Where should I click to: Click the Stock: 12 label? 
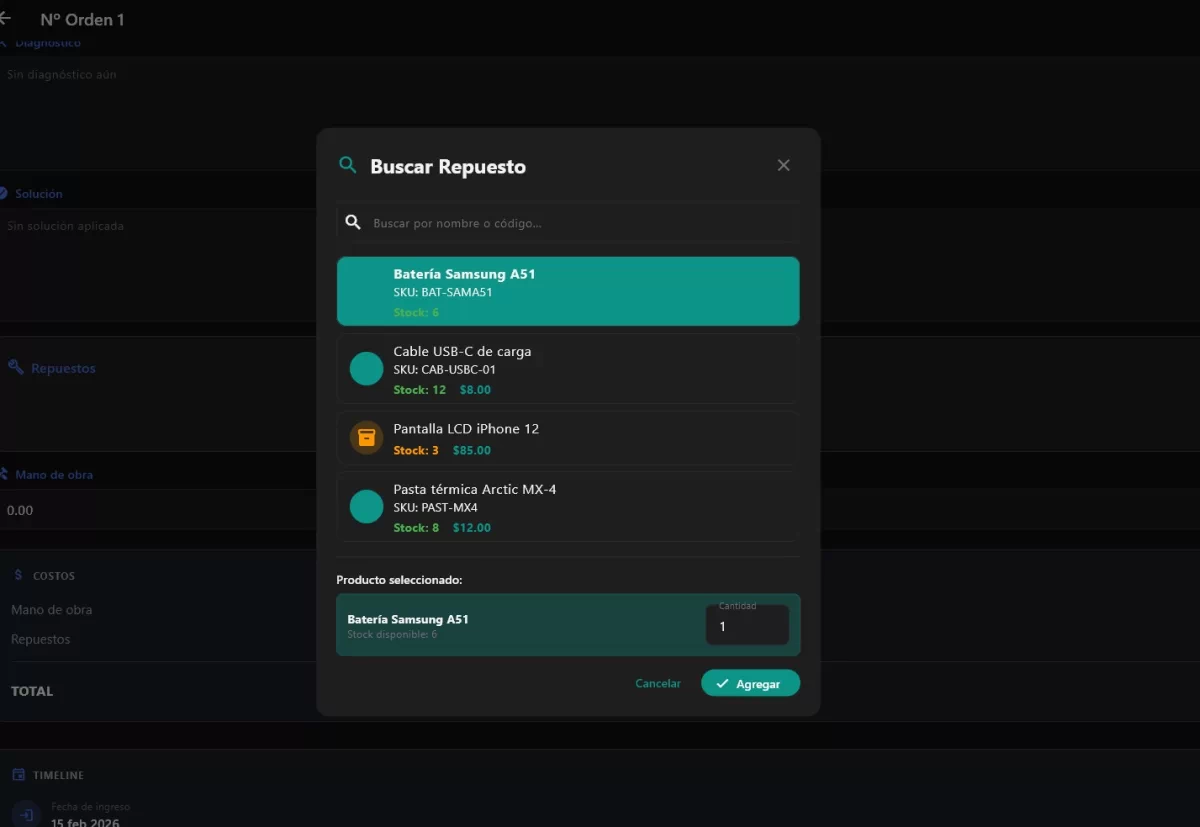pyautogui.click(x=420, y=390)
